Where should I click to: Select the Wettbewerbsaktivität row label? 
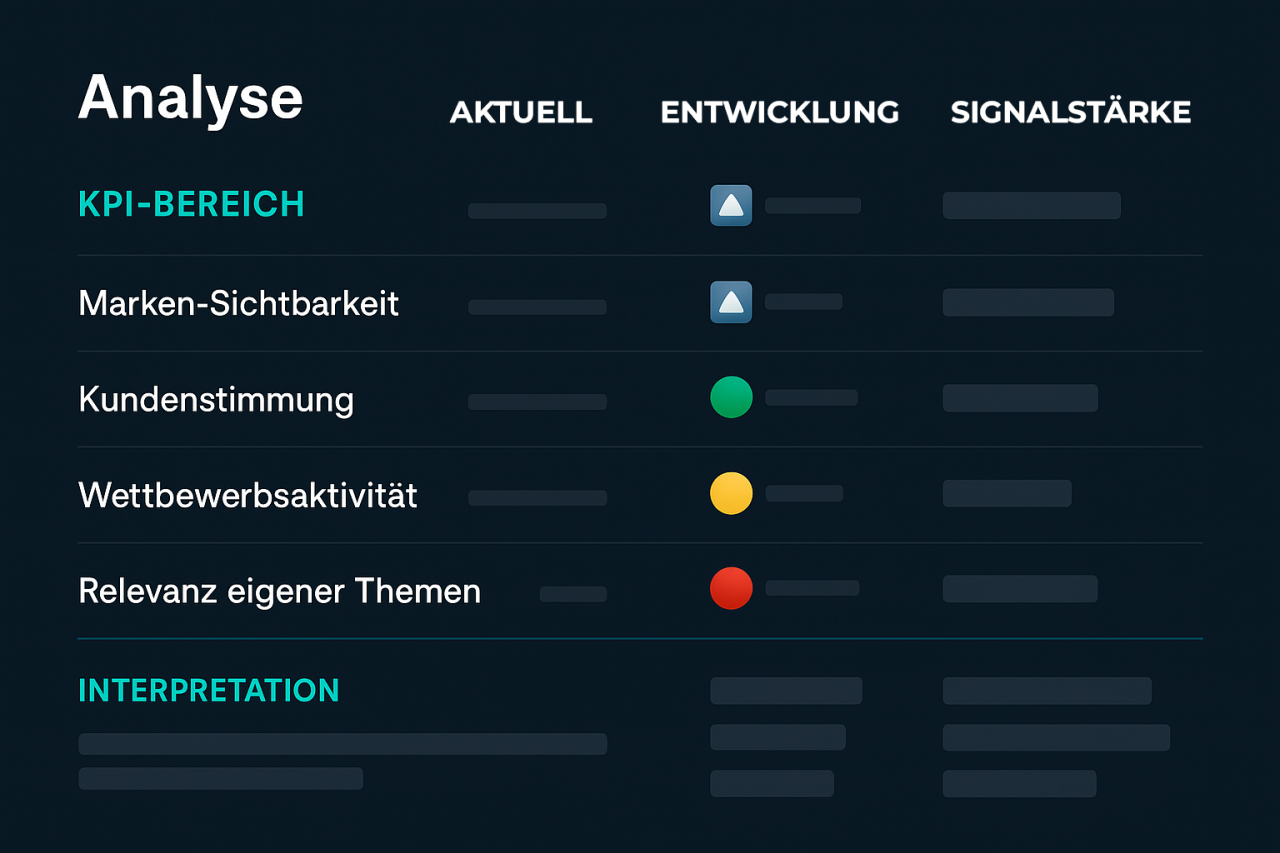point(248,495)
